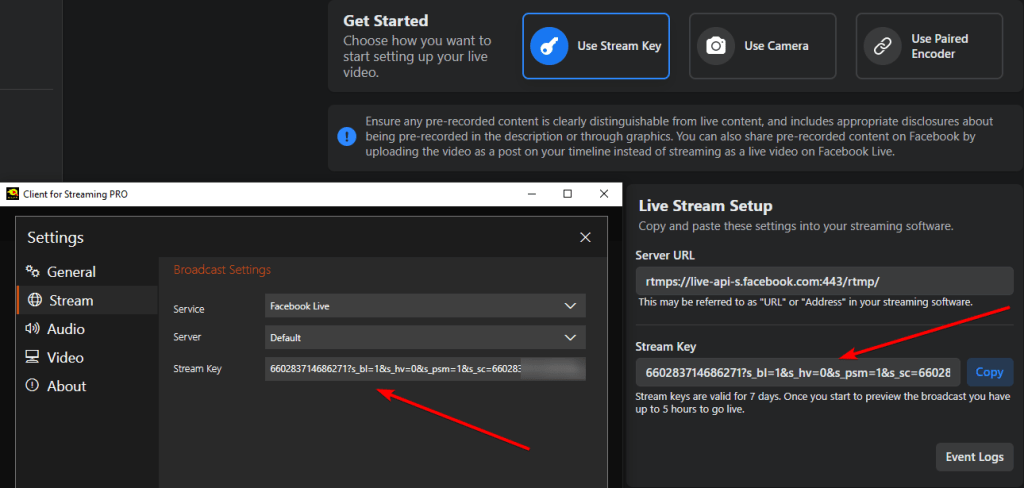Copy the Facebook stream key
Viewport: 1024px width, 488px height.
coord(989,372)
